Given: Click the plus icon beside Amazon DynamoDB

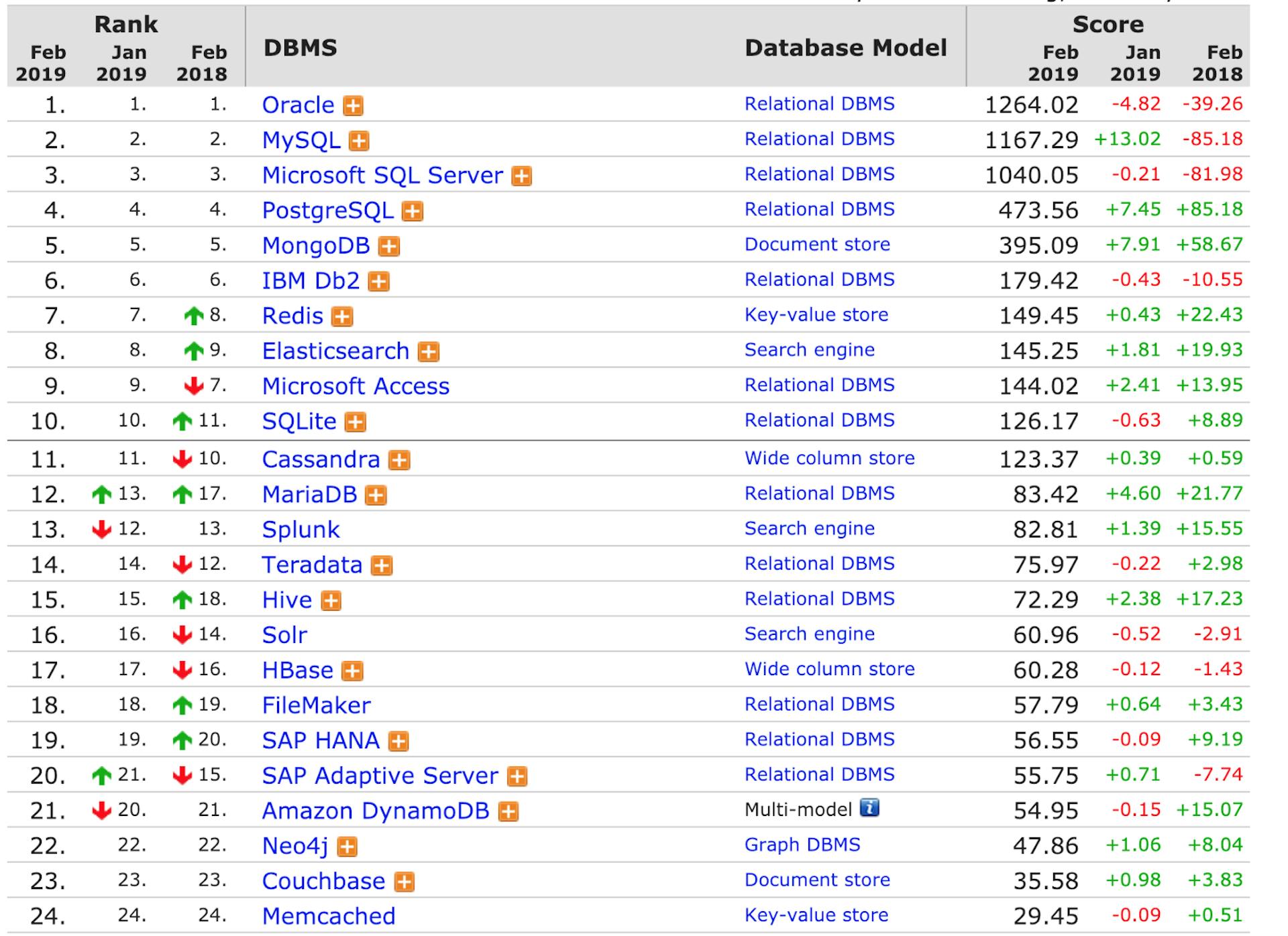Looking at the screenshot, I should [x=508, y=812].
